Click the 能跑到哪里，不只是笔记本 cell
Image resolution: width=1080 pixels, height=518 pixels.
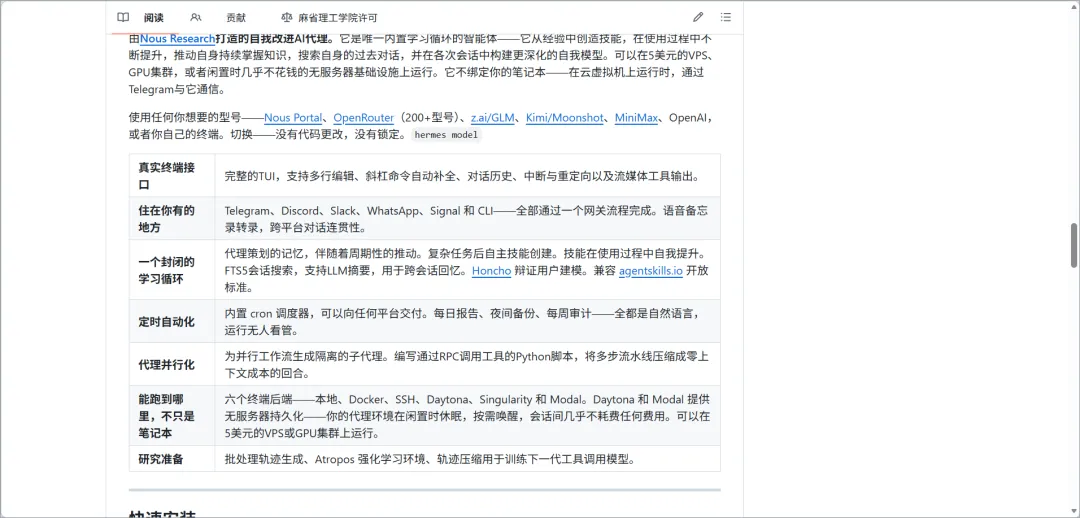(x=172, y=416)
